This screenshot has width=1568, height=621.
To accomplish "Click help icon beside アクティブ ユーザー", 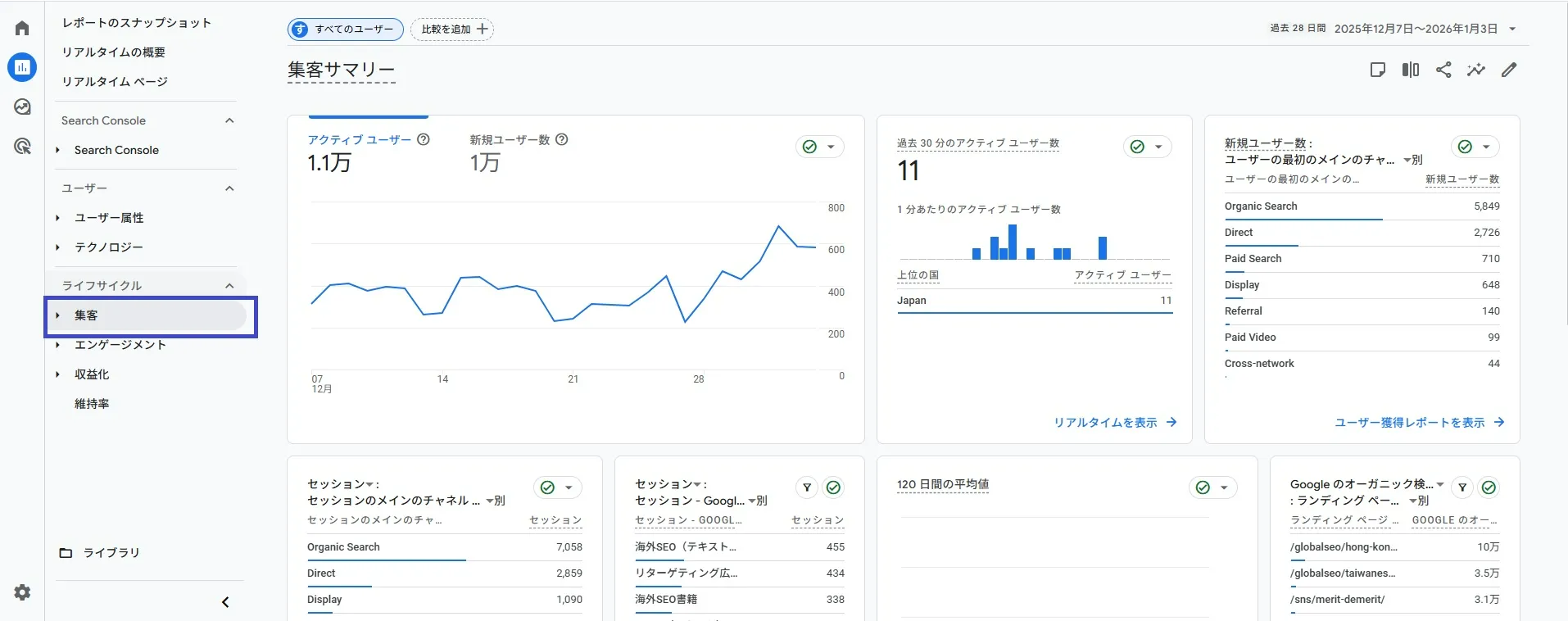I will (x=424, y=139).
